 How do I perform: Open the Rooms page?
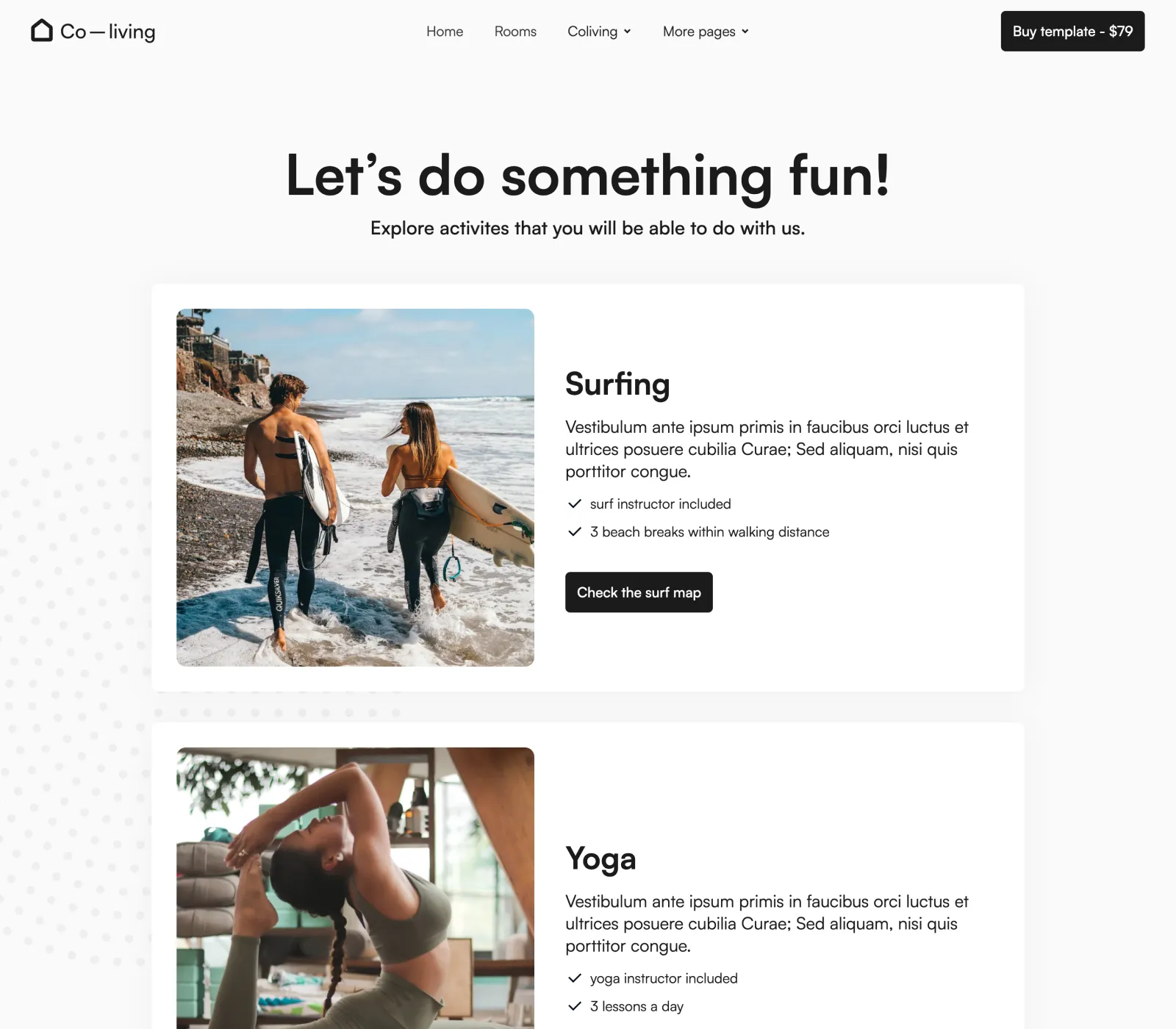pyautogui.click(x=515, y=32)
